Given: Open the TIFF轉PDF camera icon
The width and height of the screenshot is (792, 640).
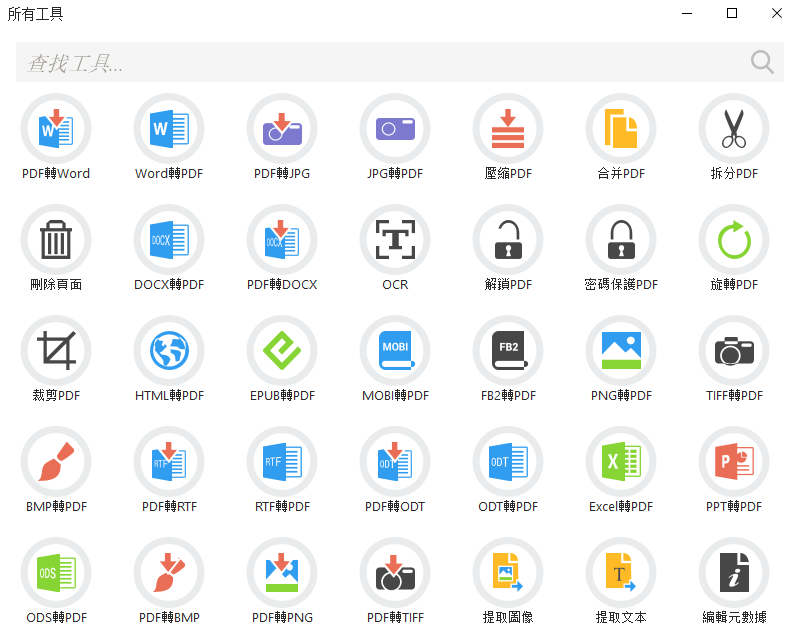Looking at the screenshot, I should [x=734, y=351].
